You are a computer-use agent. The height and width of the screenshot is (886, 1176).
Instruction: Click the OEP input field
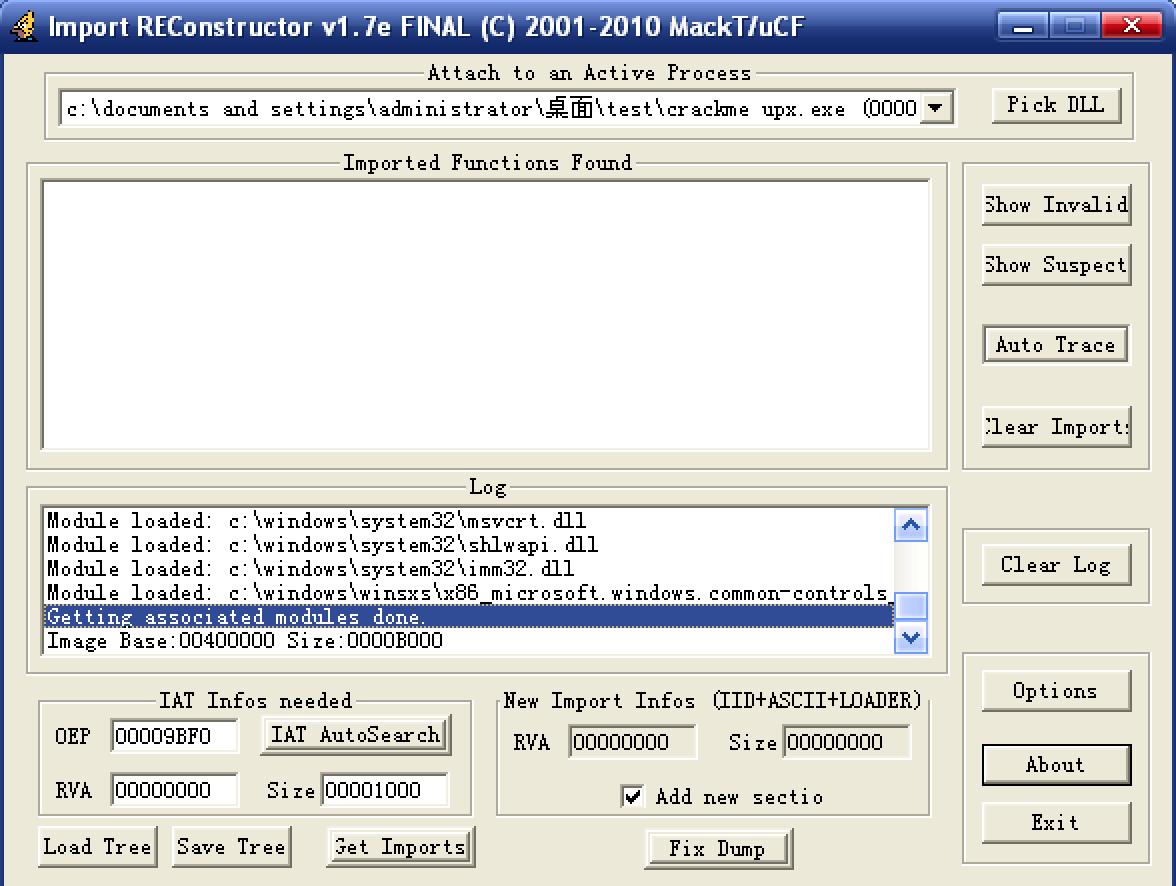point(174,737)
